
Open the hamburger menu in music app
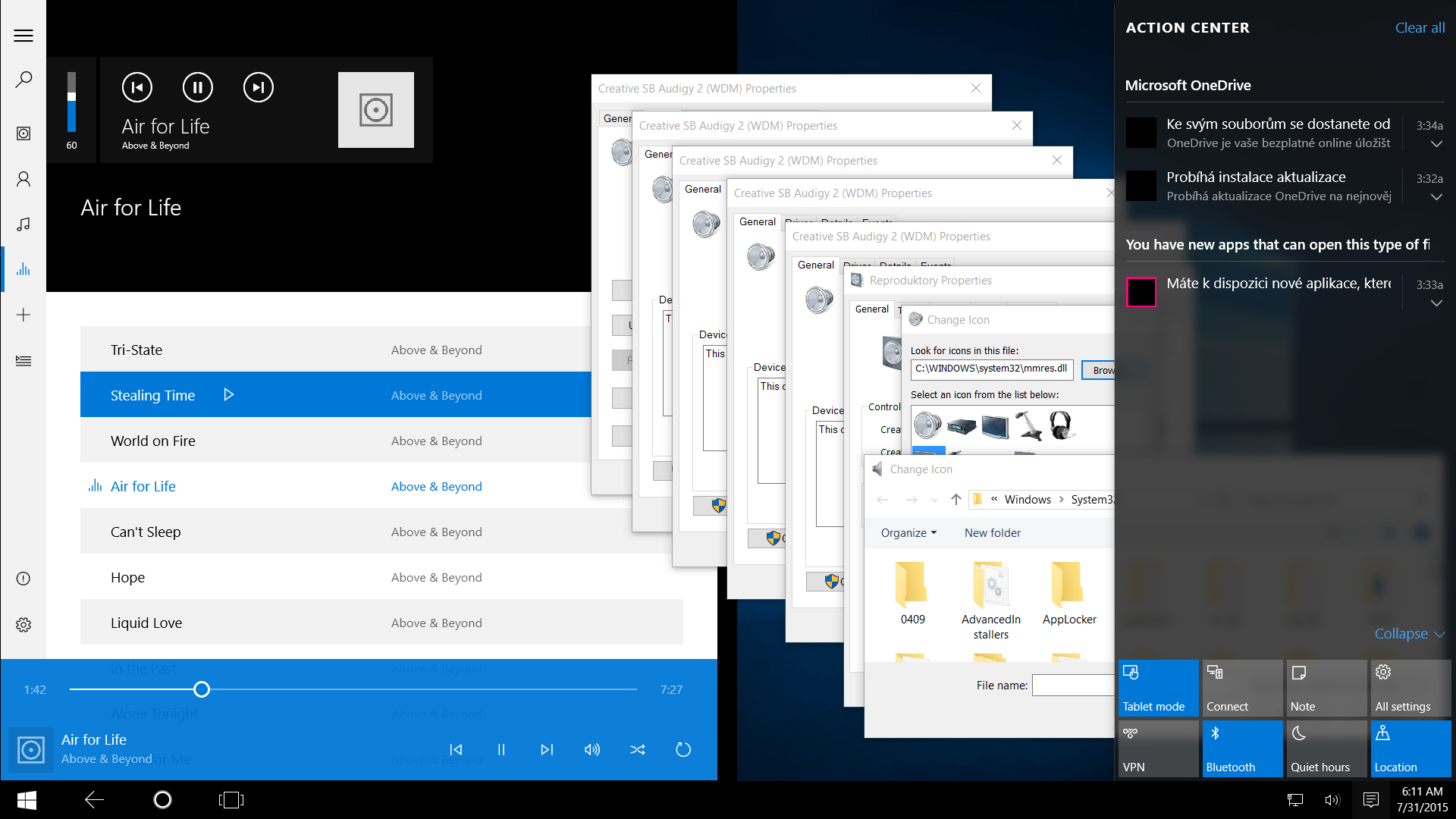tap(24, 36)
